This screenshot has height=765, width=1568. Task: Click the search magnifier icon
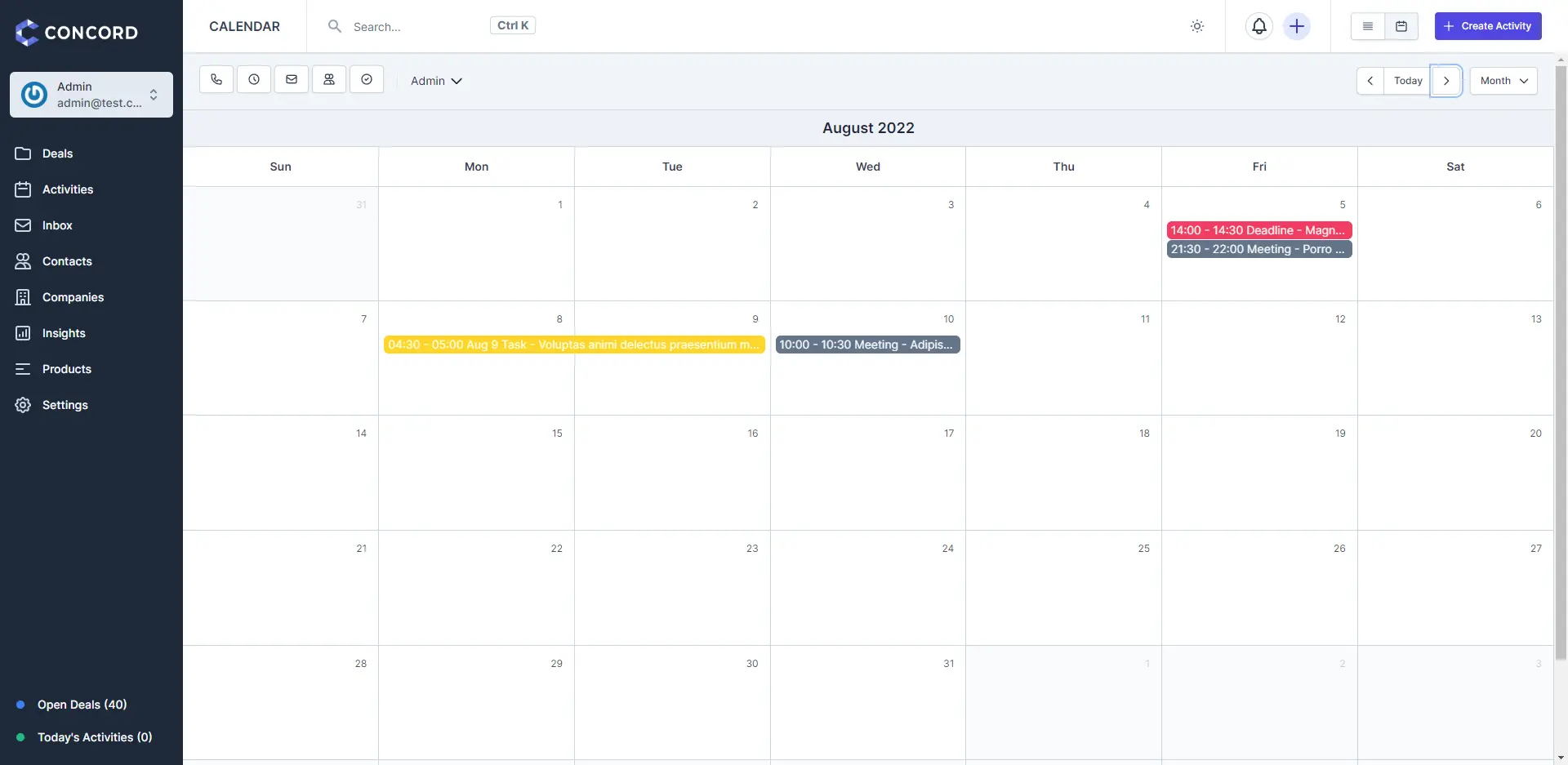tap(335, 26)
